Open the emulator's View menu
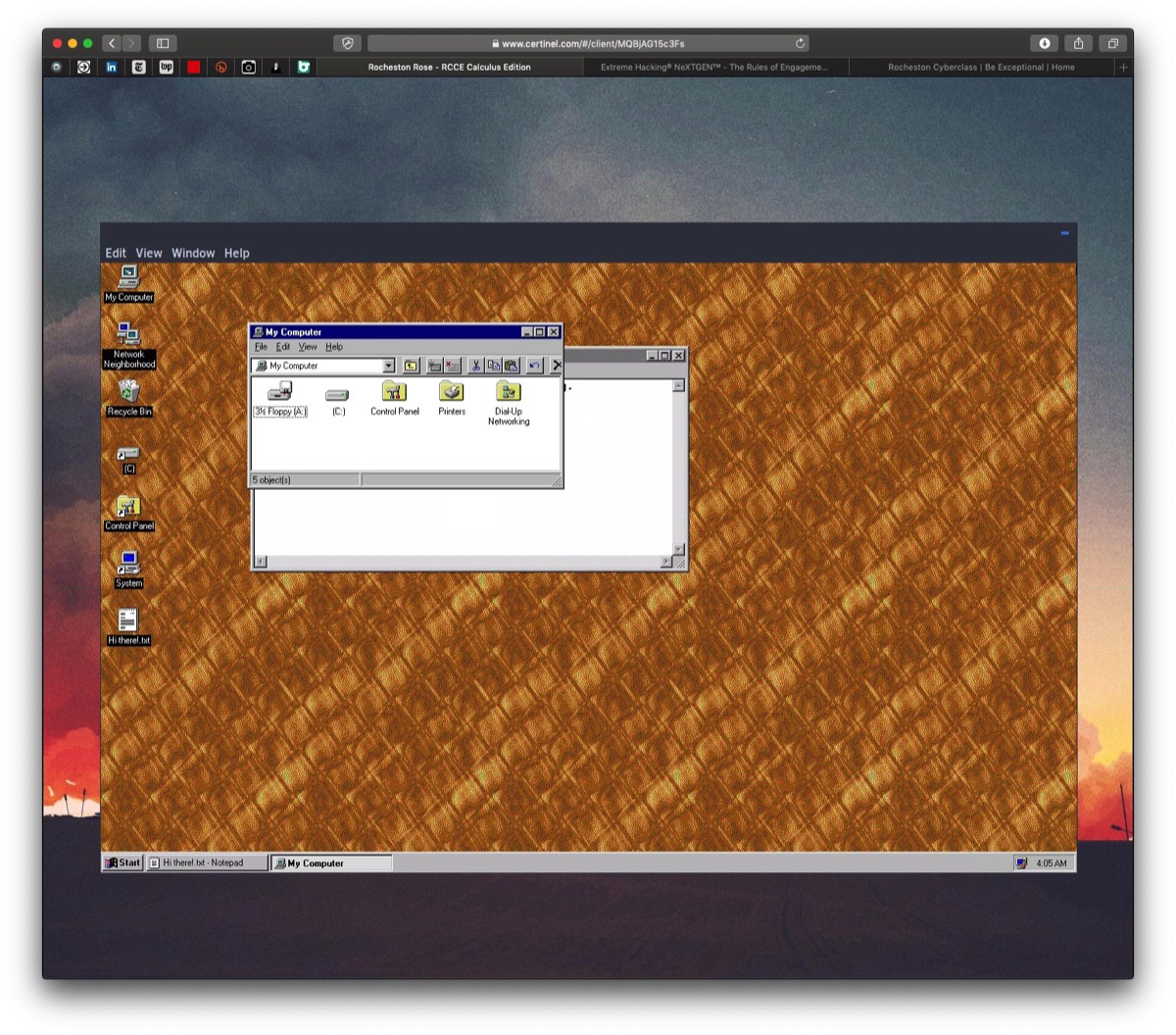The width and height of the screenshot is (1176, 1035). (x=149, y=253)
